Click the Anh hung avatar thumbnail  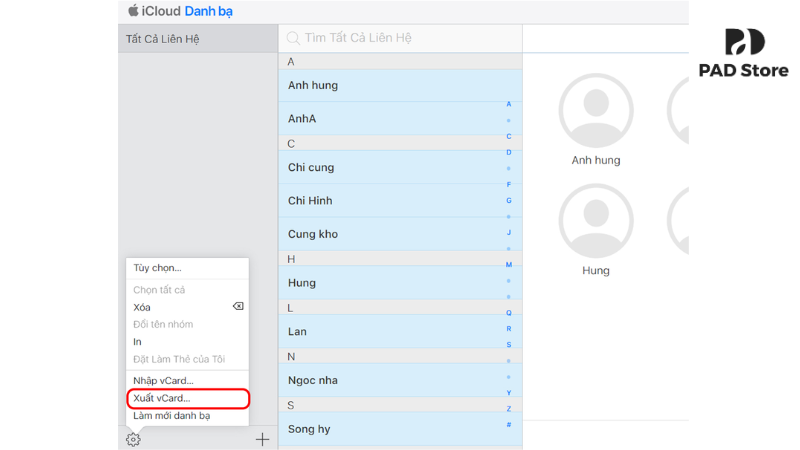[596, 111]
